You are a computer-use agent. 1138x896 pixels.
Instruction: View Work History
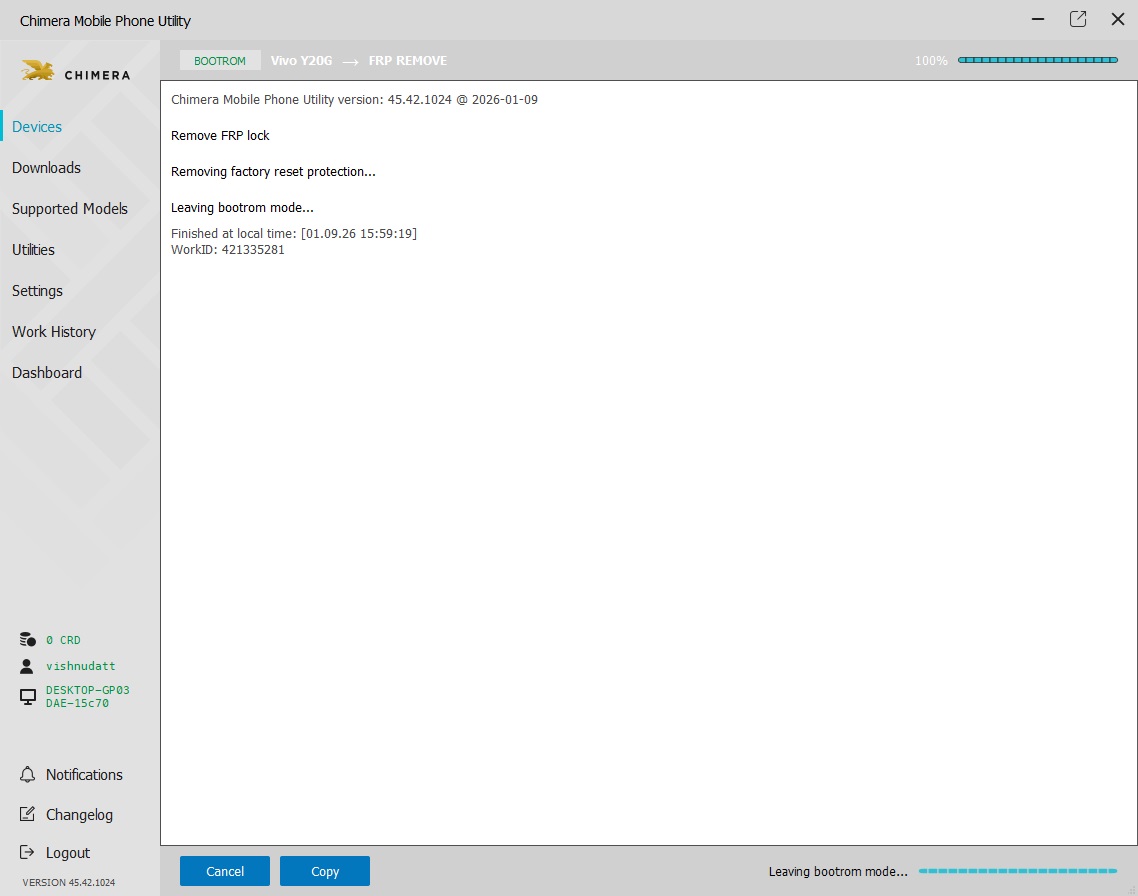(54, 332)
